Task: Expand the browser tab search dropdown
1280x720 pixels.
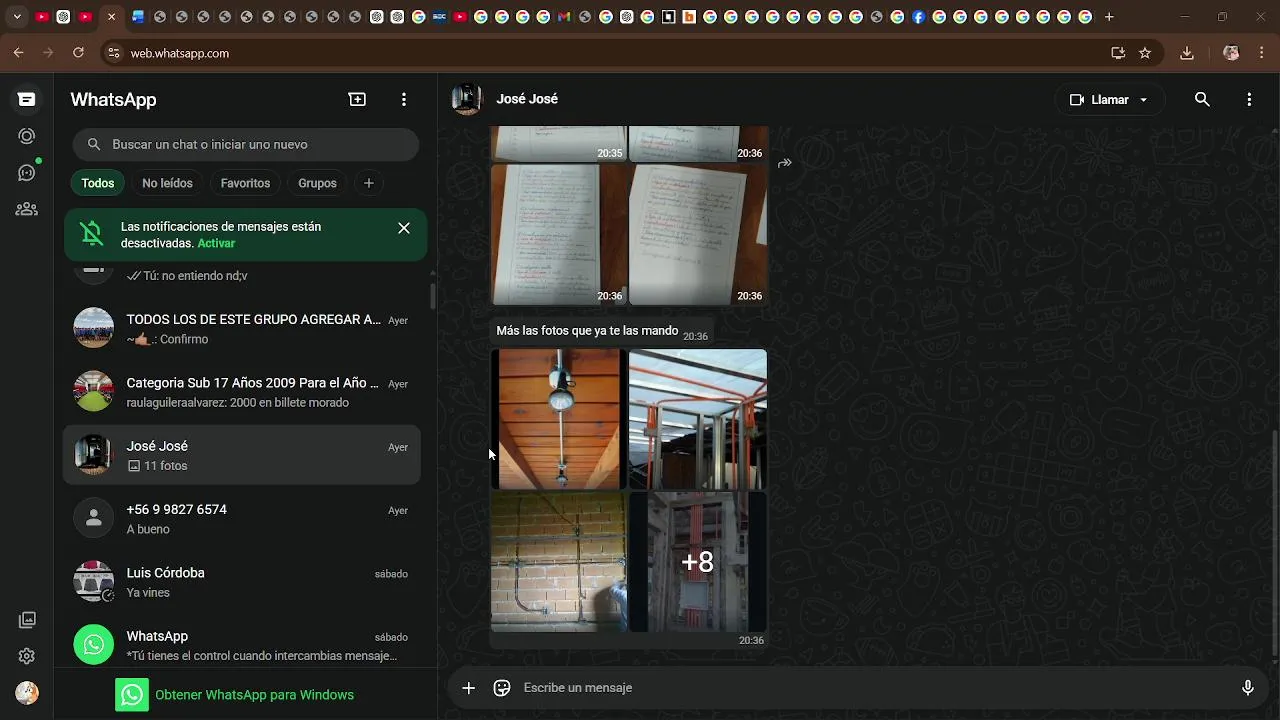Action: click(x=17, y=17)
